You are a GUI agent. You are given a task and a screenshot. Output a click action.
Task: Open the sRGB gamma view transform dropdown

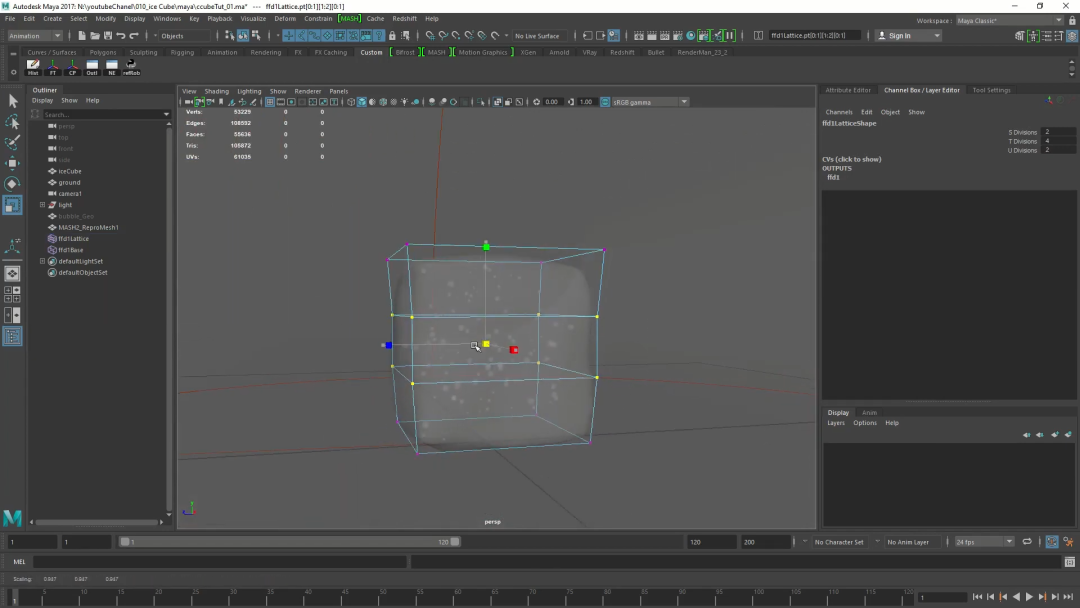tap(650, 102)
